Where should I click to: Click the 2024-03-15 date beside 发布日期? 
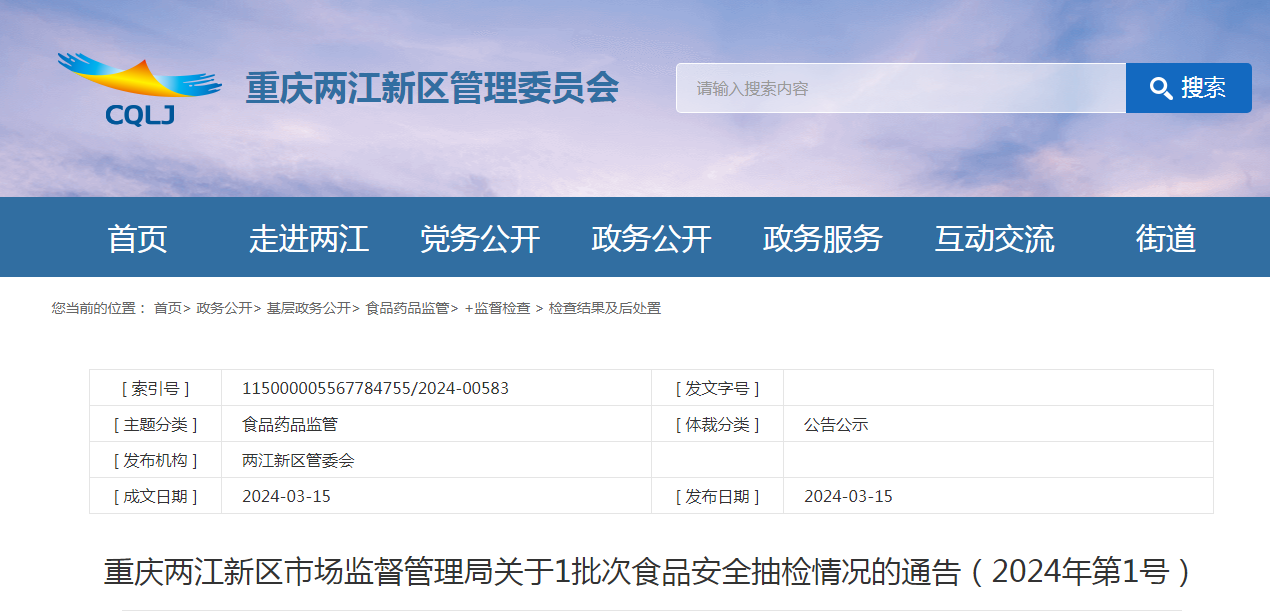pos(848,496)
